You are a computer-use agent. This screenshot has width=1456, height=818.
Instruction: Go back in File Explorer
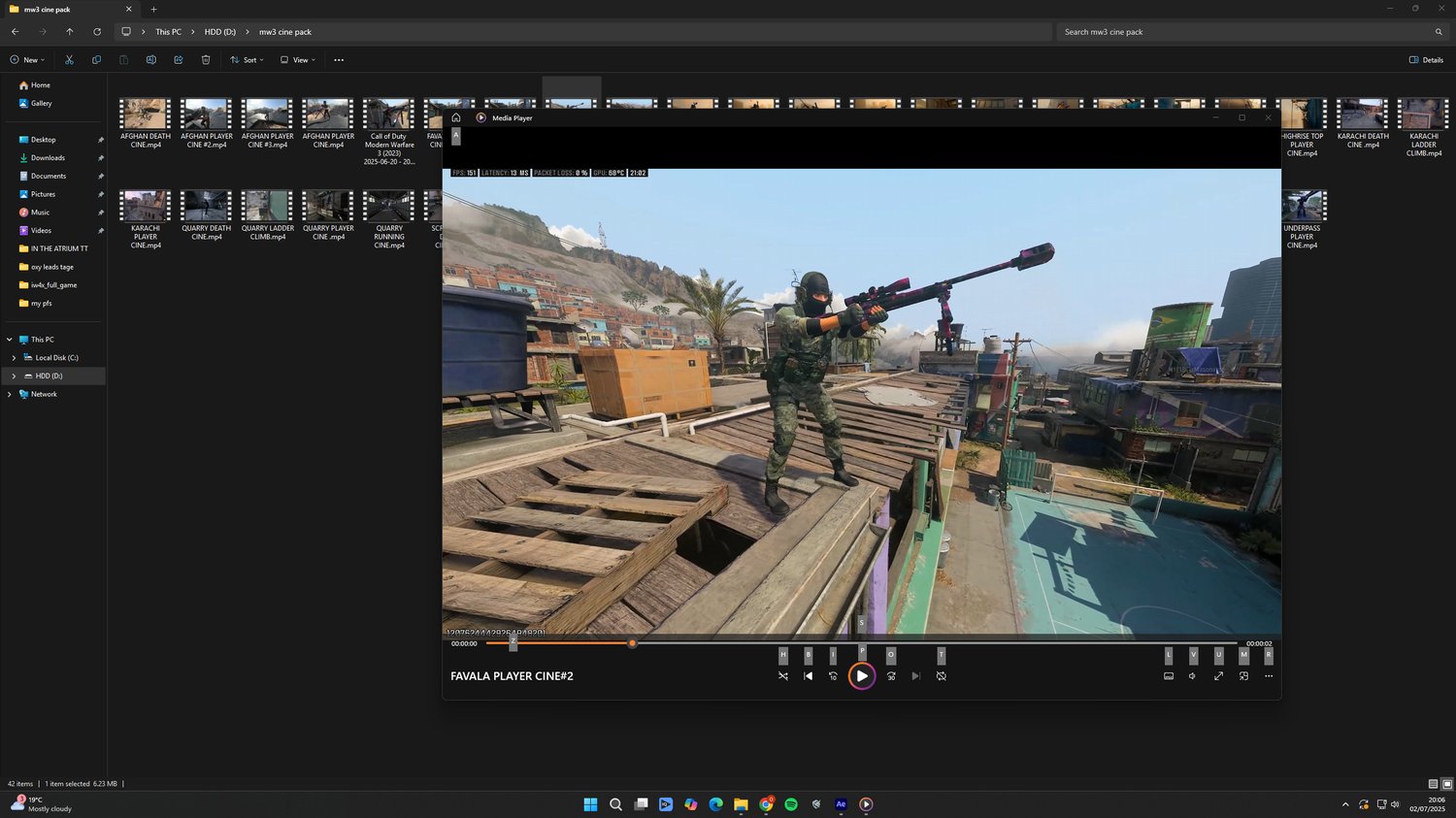pyautogui.click(x=15, y=32)
